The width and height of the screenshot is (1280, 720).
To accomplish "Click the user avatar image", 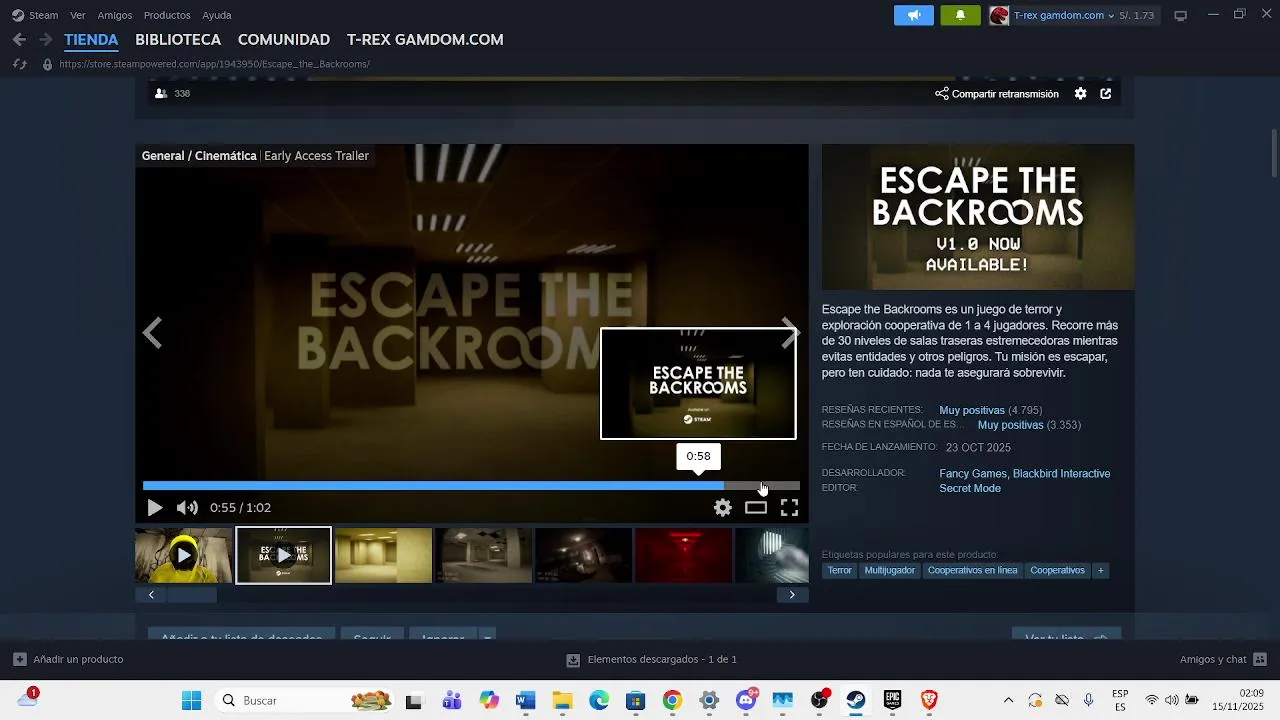I will tap(999, 15).
